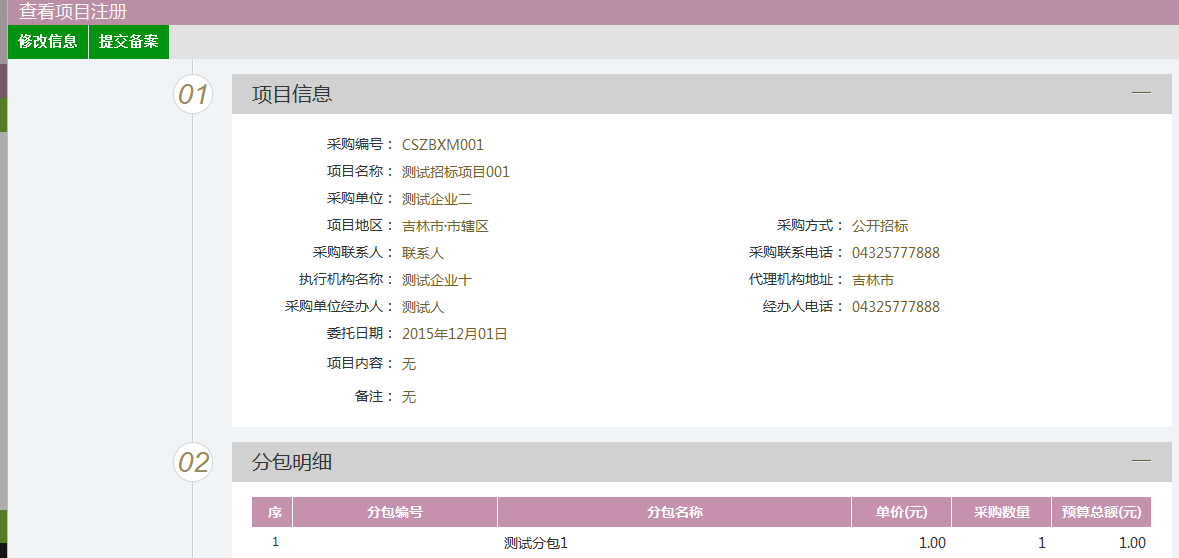Click the 提交备案 button
This screenshot has width=1179, height=558.
click(x=129, y=42)
